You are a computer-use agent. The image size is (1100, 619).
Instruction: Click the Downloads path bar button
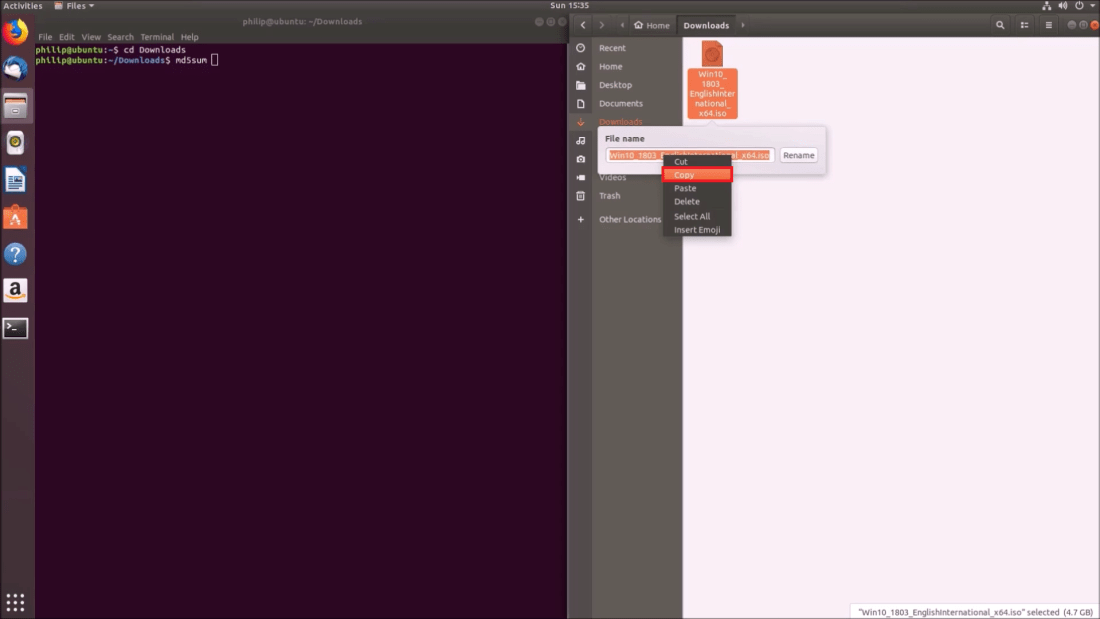pyautogui.click(x=706, y=25)
